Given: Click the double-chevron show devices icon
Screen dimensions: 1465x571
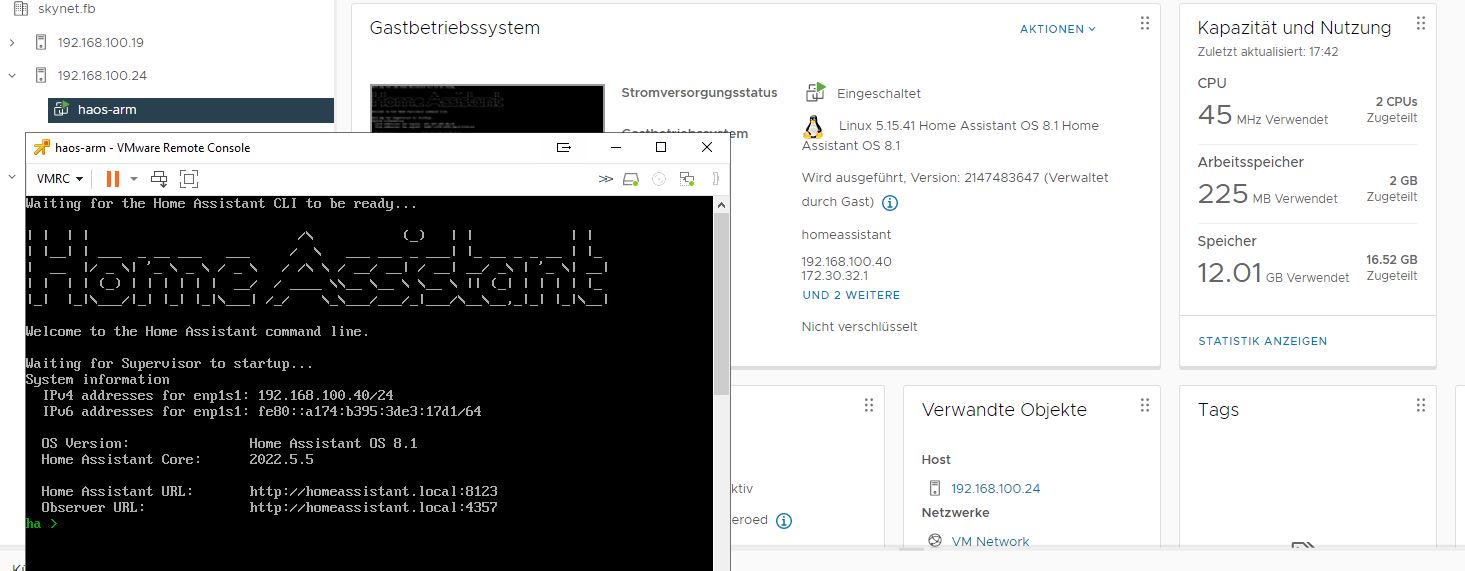Looking at the screenshot, I should [x=606, y=179].
